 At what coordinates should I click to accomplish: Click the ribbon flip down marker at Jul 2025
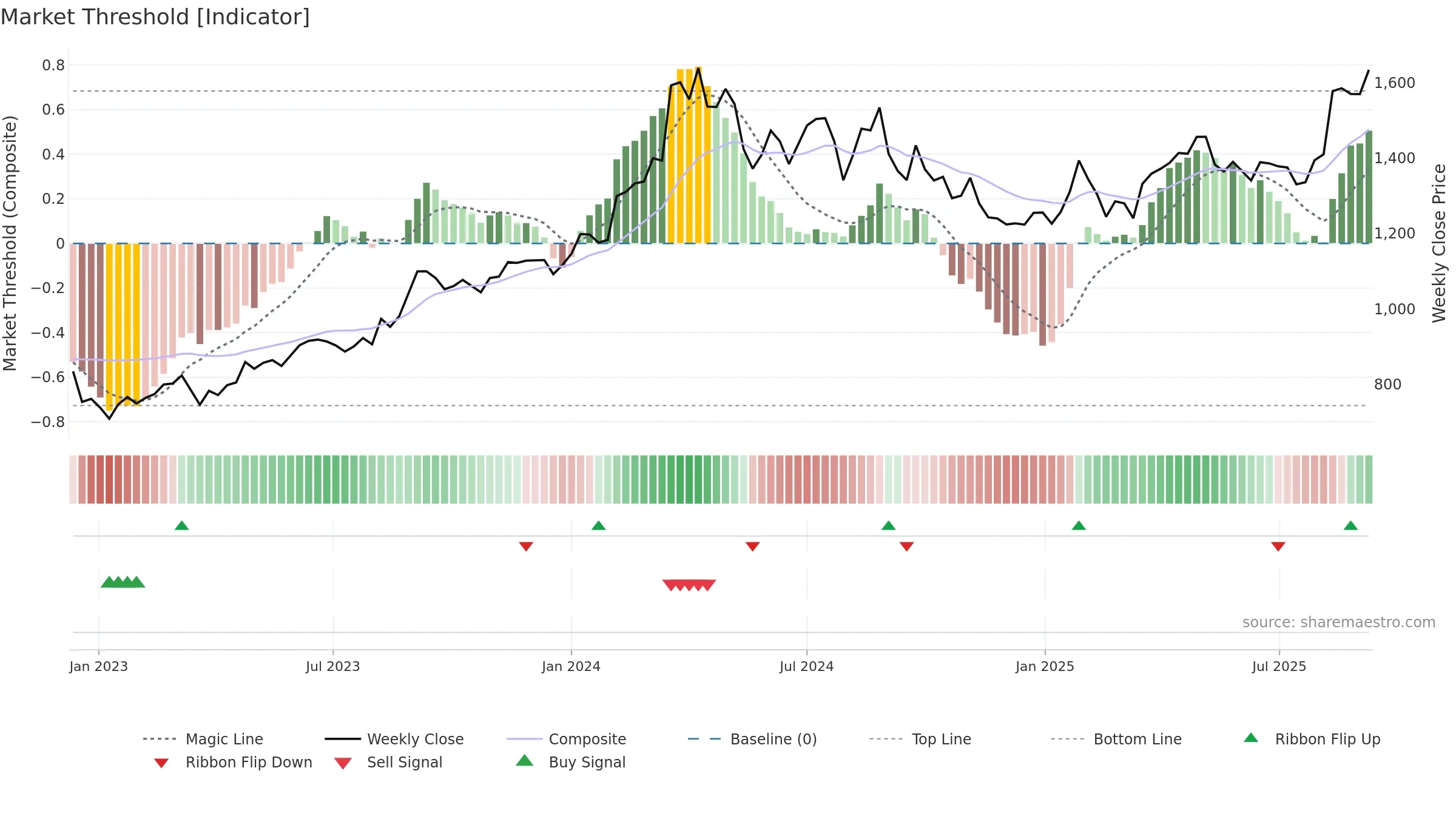(x=1278, y=547)
